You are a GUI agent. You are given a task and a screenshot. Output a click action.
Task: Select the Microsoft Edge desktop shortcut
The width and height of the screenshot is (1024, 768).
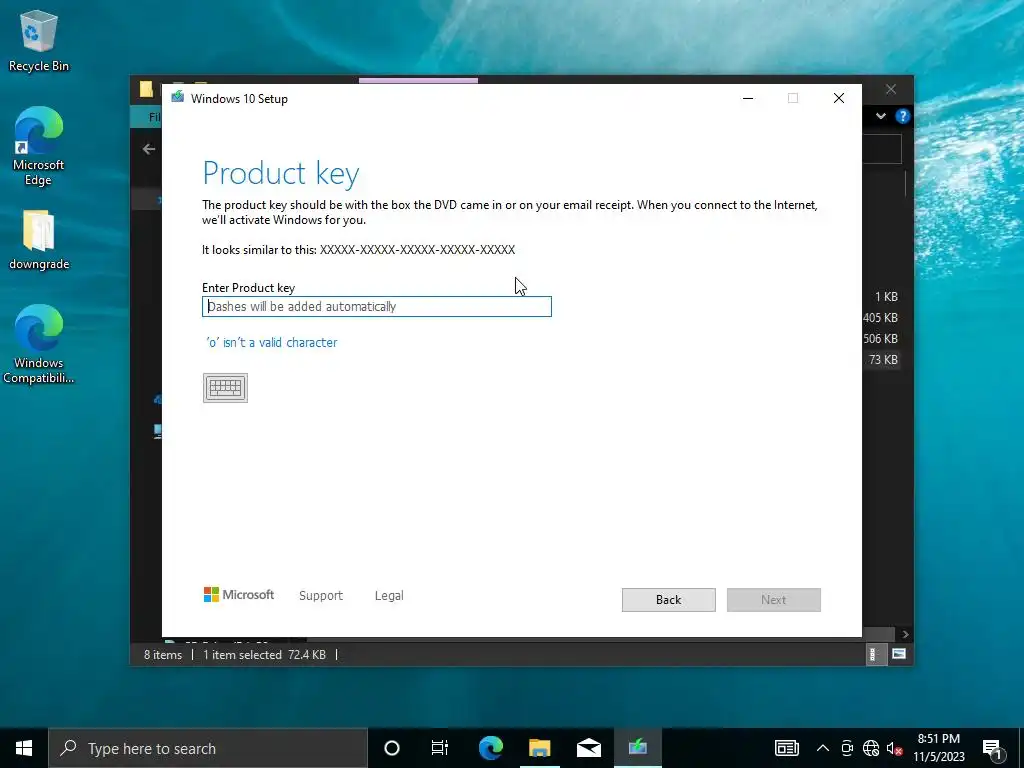(x=39, y=146)
